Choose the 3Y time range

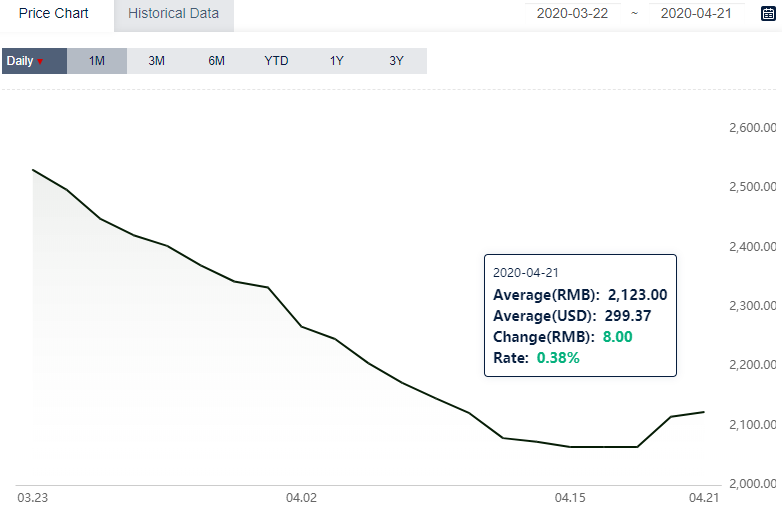tap(396, 61)
